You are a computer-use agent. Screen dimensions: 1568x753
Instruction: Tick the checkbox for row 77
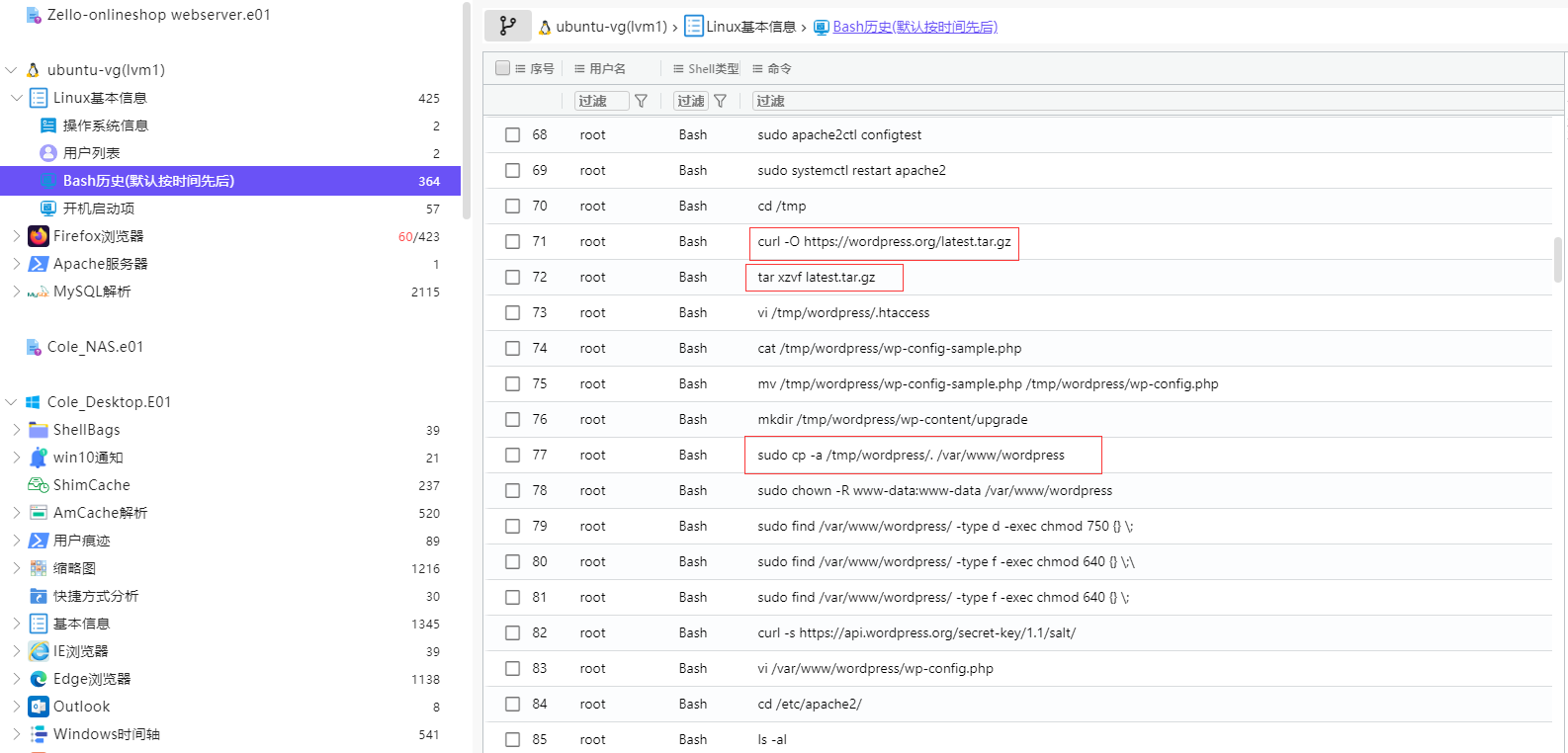coord(512,456)
